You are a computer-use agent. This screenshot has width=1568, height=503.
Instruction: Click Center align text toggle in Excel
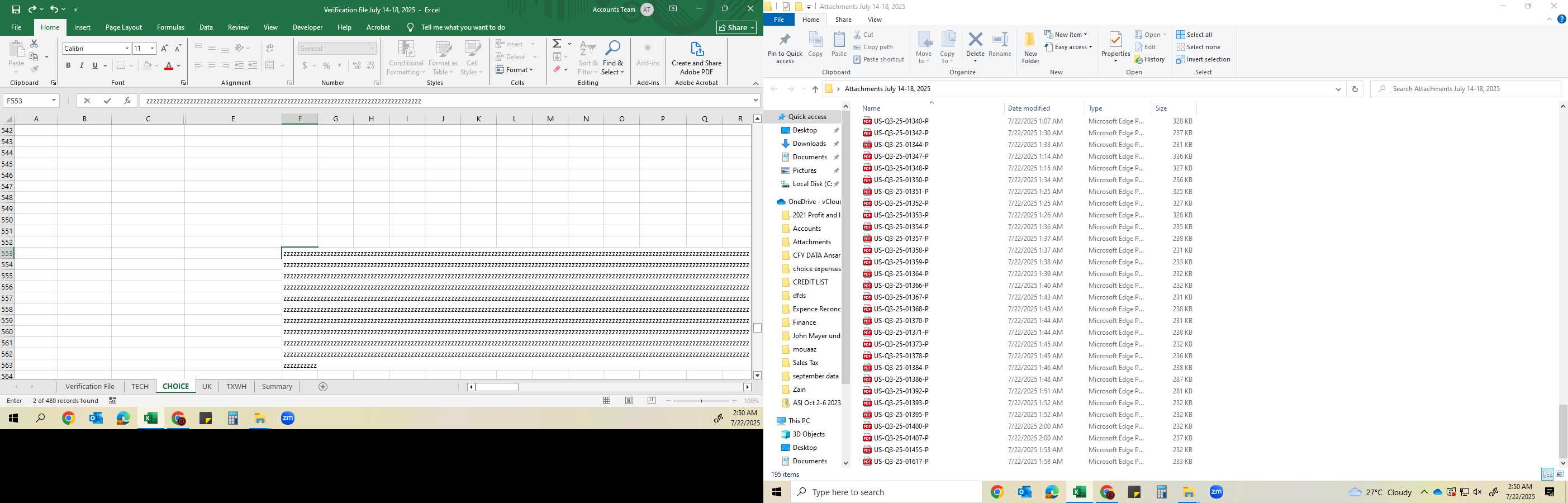[212, 66]
